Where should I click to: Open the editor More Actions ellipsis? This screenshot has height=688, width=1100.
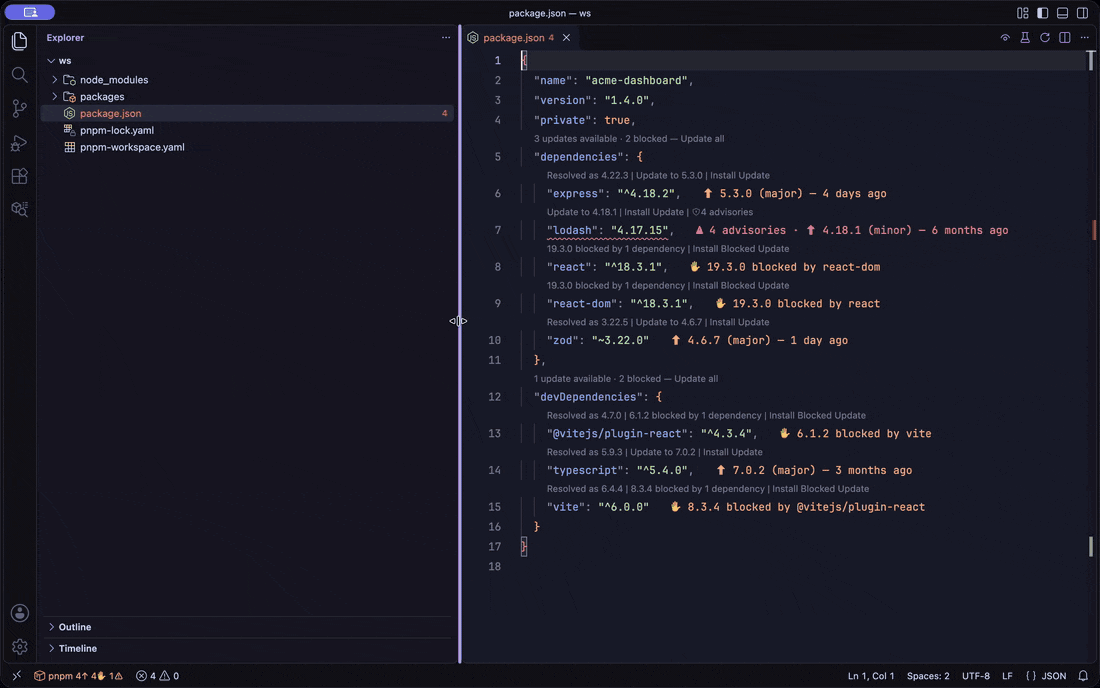[1085, 38]
